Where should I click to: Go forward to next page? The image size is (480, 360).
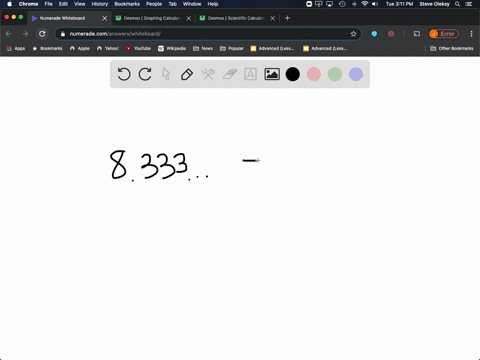click(25, 34)
